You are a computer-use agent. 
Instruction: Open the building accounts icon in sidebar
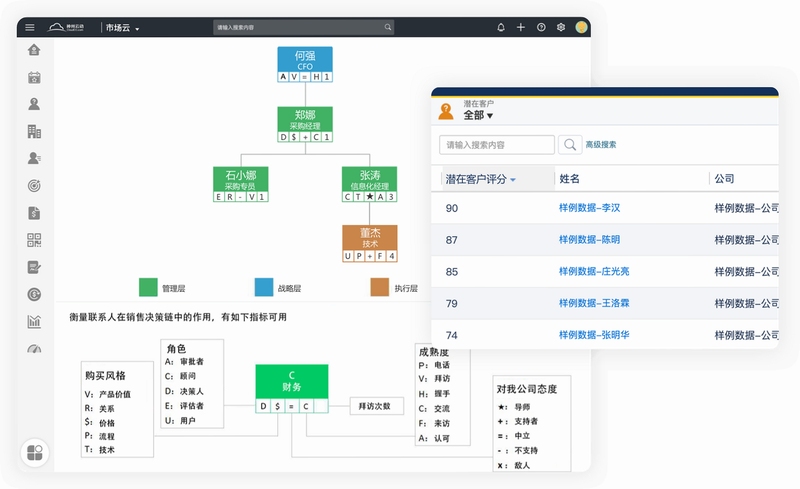[34, 132]
